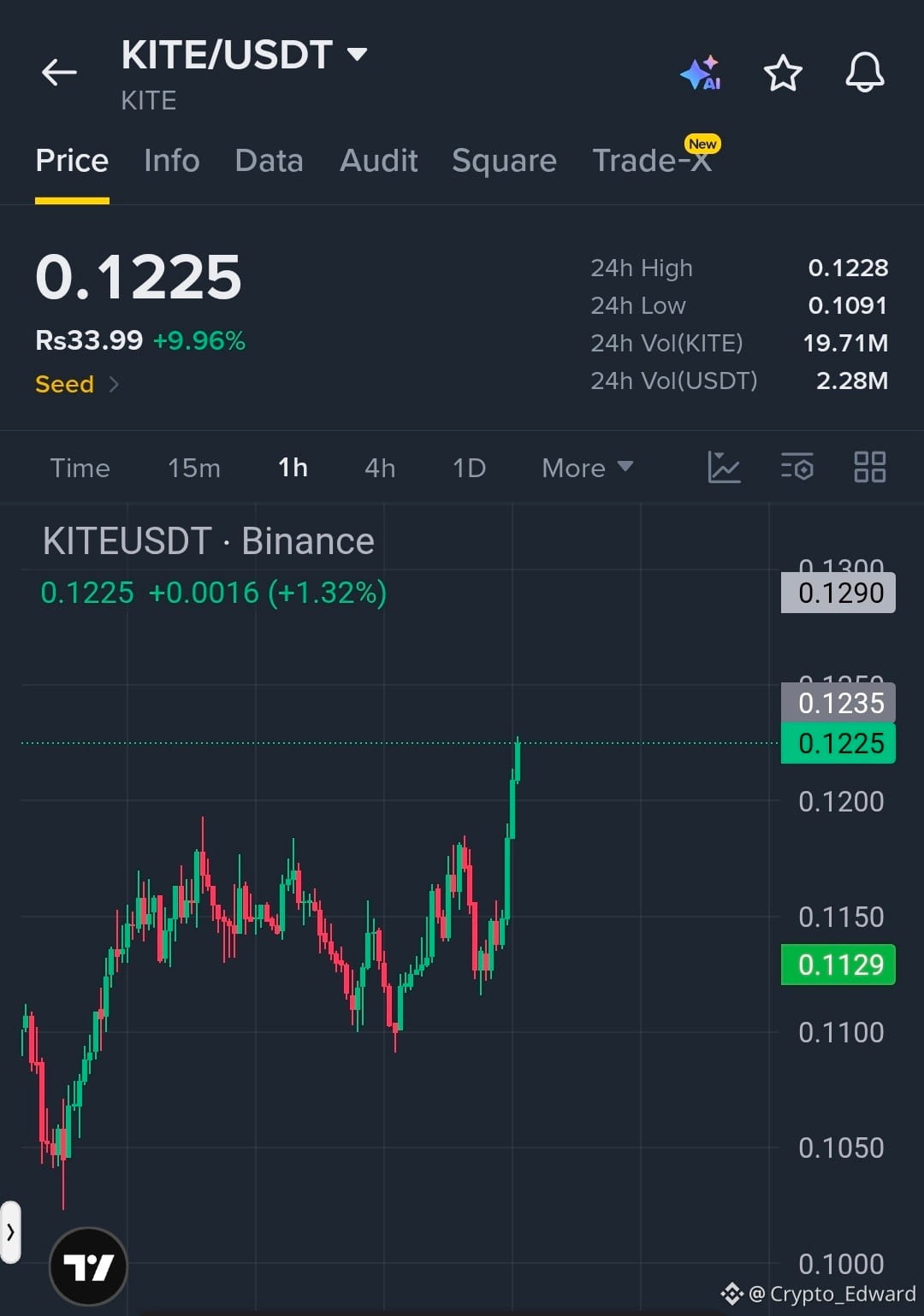Tap the KITE/USDT pair title
The width and height of the screenshot is (924, 1316).
click(x=227, y=55)
